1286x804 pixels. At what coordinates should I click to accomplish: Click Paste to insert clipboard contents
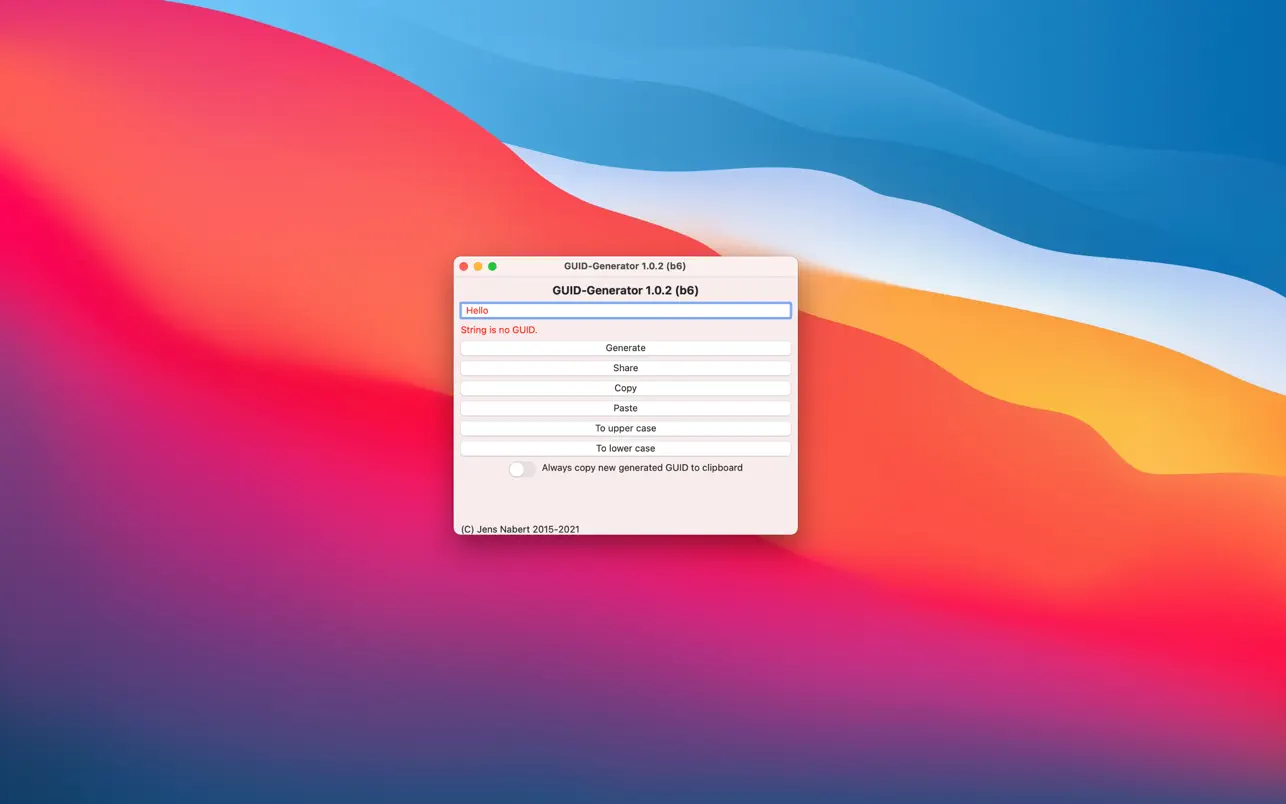coord(625,408)
